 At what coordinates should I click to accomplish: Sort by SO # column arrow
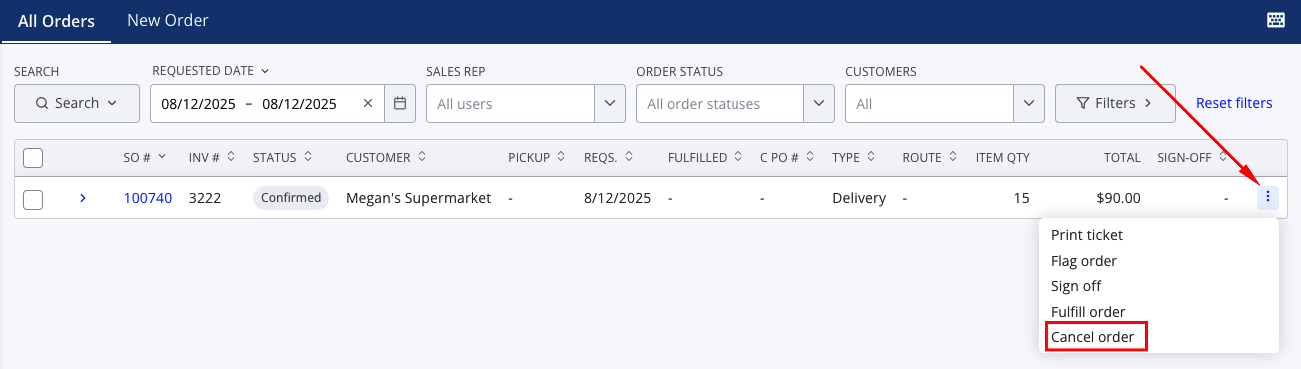click(163, 157)
